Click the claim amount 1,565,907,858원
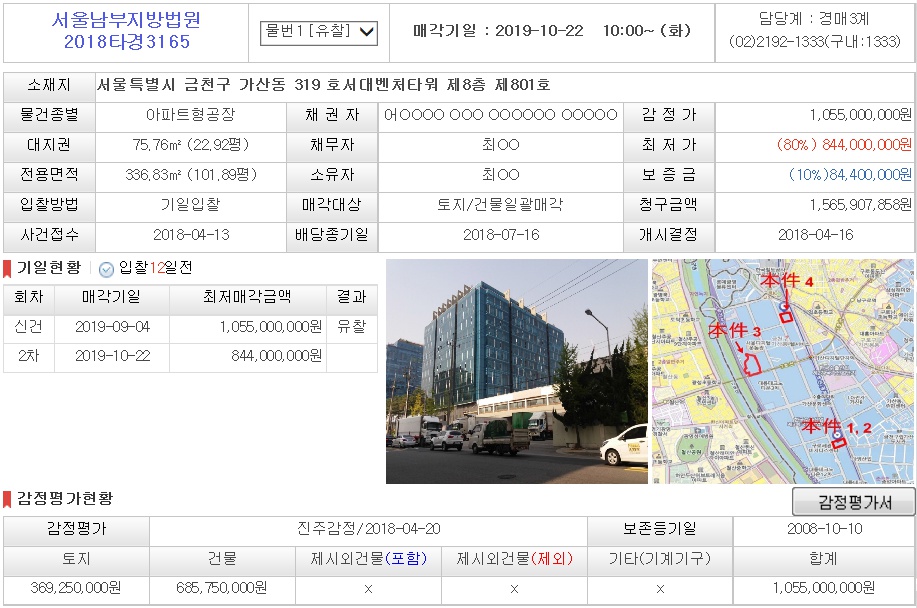917x608 pixels. point(860,205)
